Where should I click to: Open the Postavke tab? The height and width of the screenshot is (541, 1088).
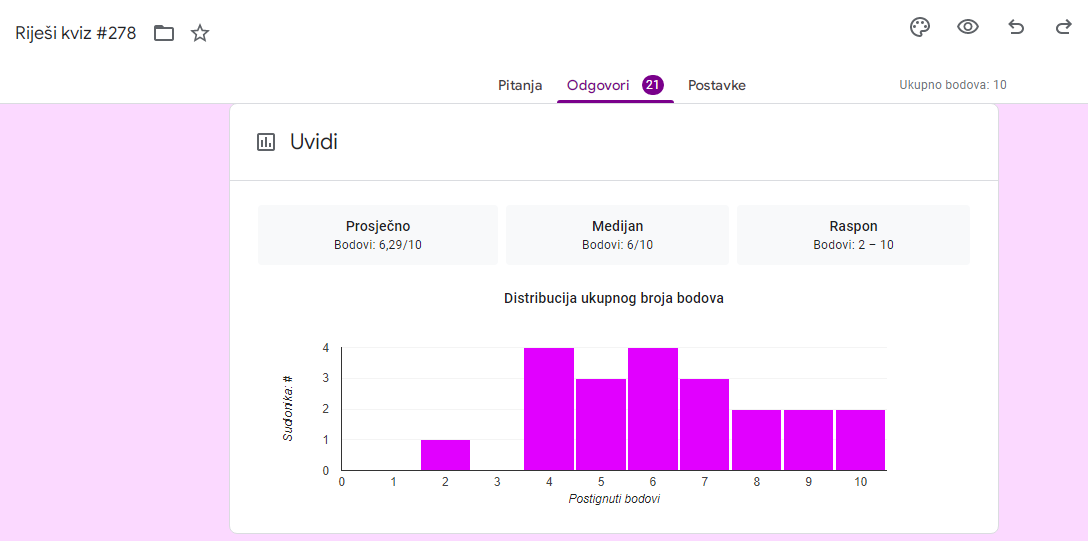pos(717,85)
